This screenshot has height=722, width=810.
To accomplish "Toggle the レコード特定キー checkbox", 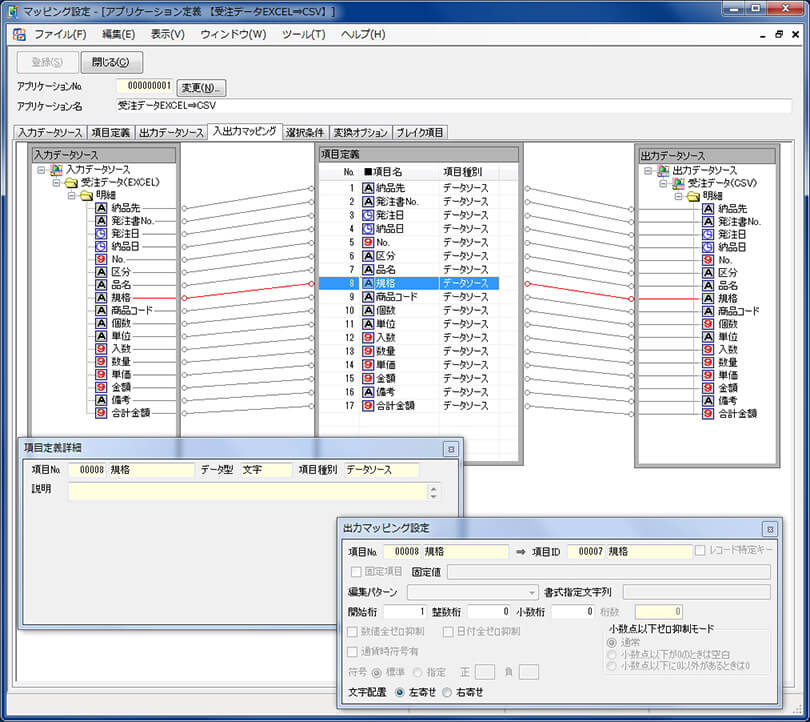I will coord(700,551).
